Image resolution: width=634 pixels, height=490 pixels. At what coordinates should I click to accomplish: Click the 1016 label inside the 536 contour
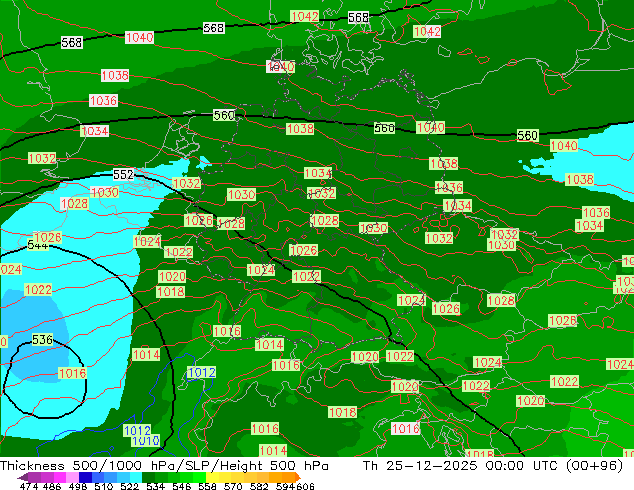(x=72, y=373)
